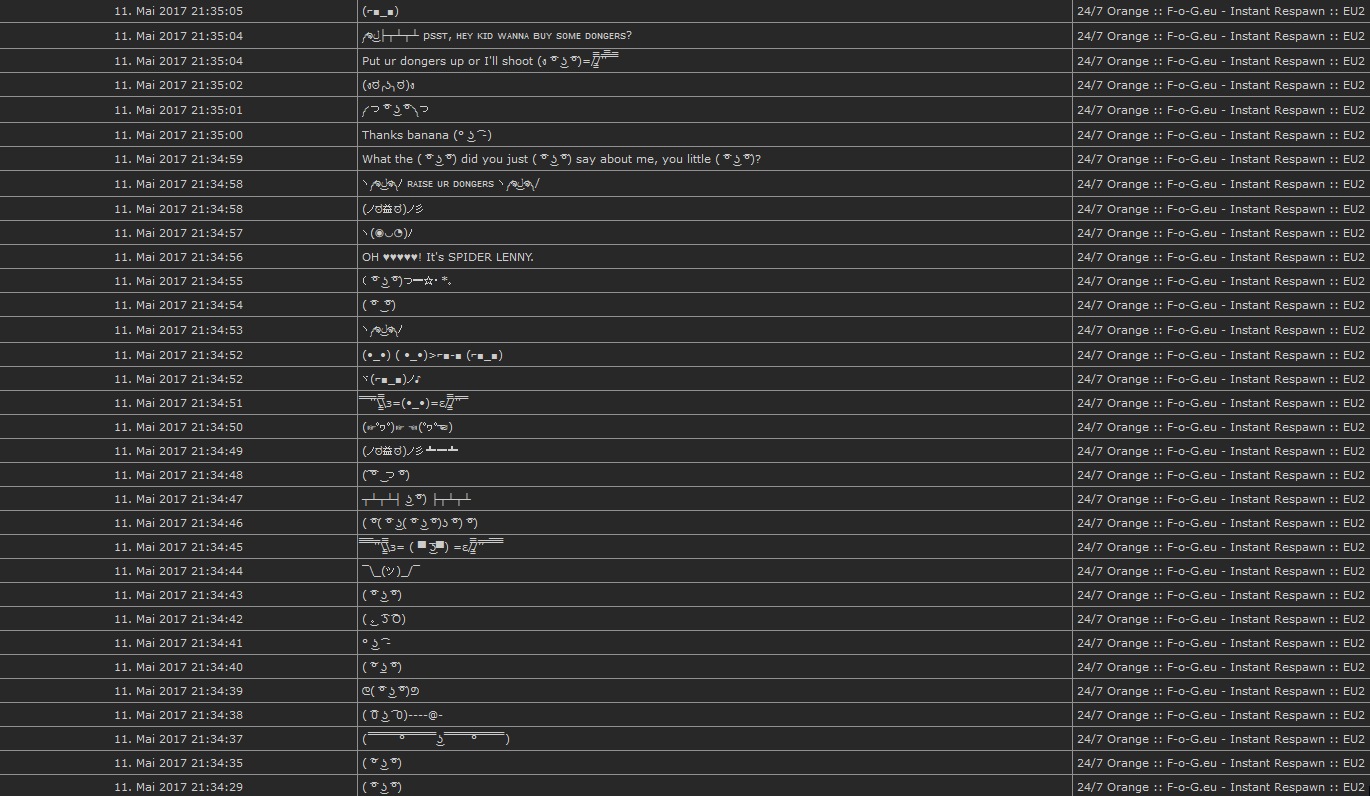Click the timestamp 11. Mai 2017 21:34:59

(178, 159)
